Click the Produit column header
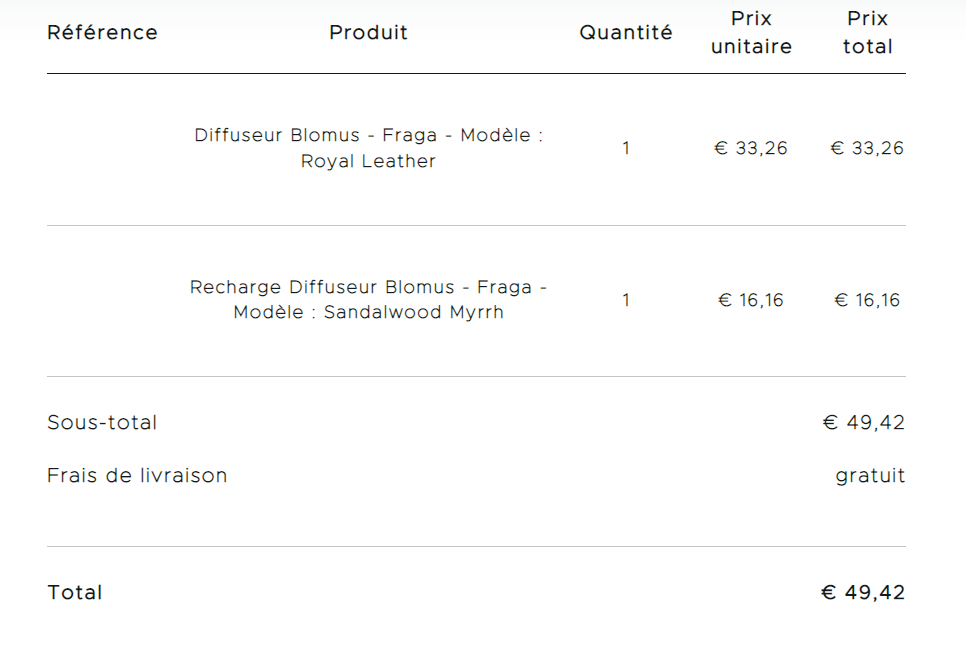 (x=368, y=33)
